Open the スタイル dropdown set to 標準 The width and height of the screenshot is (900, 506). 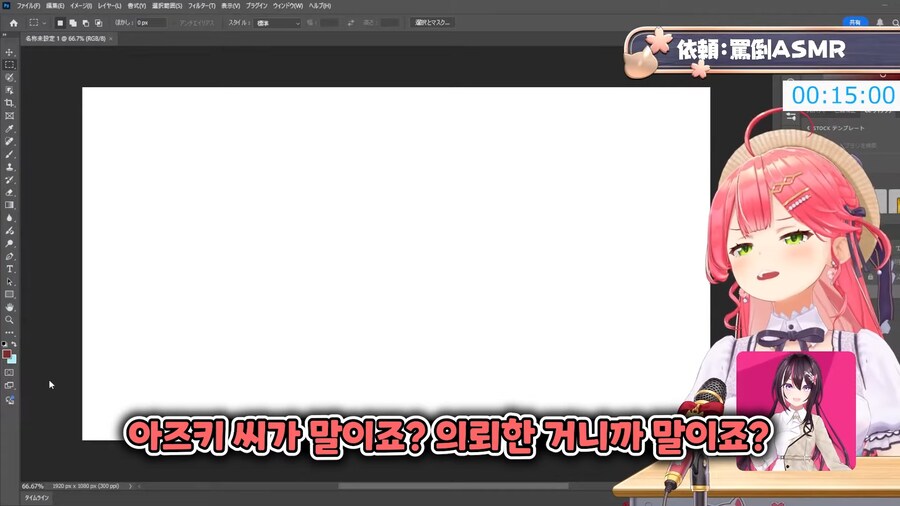278,23
